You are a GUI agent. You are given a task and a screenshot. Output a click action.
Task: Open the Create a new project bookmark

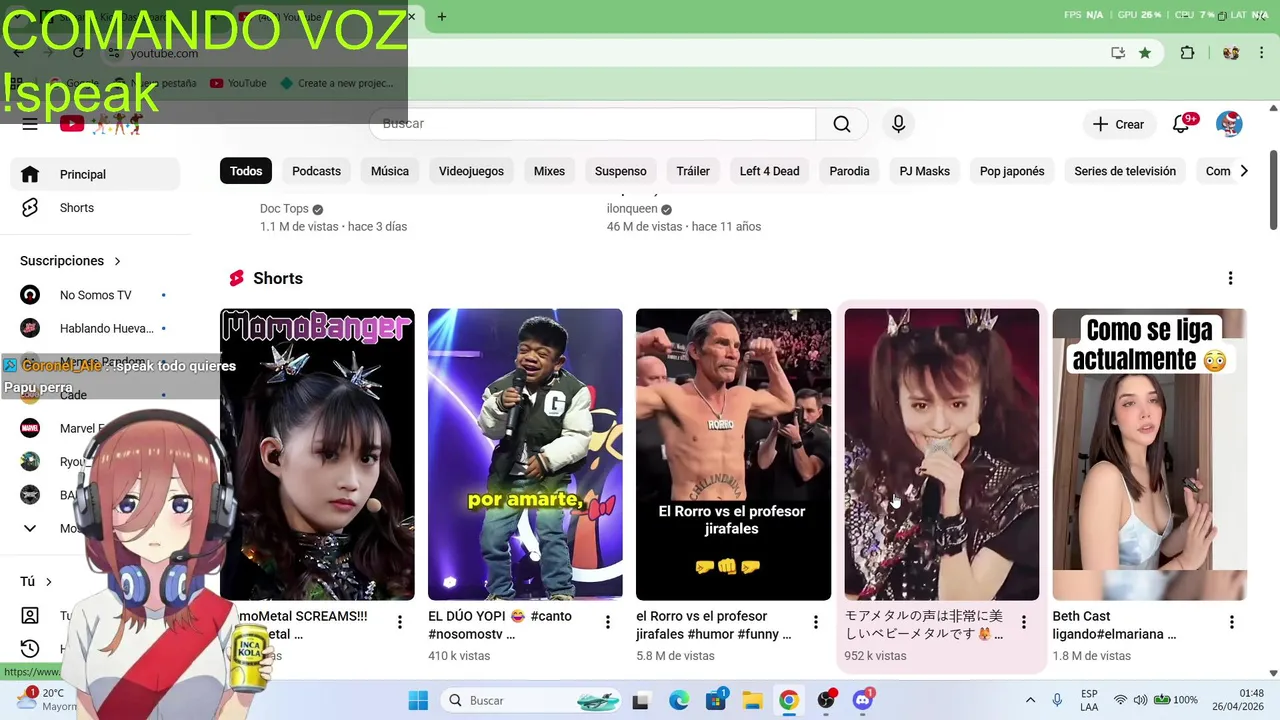click(337, 83)
